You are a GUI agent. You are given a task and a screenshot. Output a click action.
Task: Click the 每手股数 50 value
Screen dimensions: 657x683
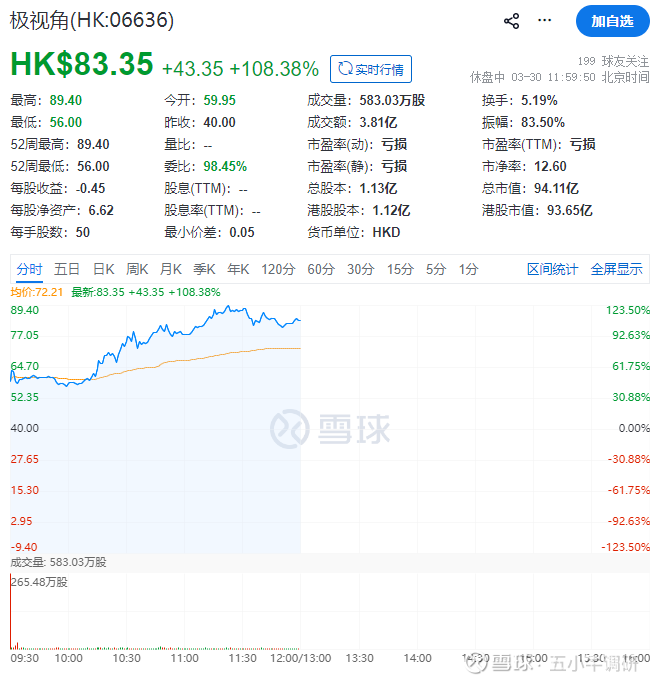pyautogui.click(x=82, y=232)
